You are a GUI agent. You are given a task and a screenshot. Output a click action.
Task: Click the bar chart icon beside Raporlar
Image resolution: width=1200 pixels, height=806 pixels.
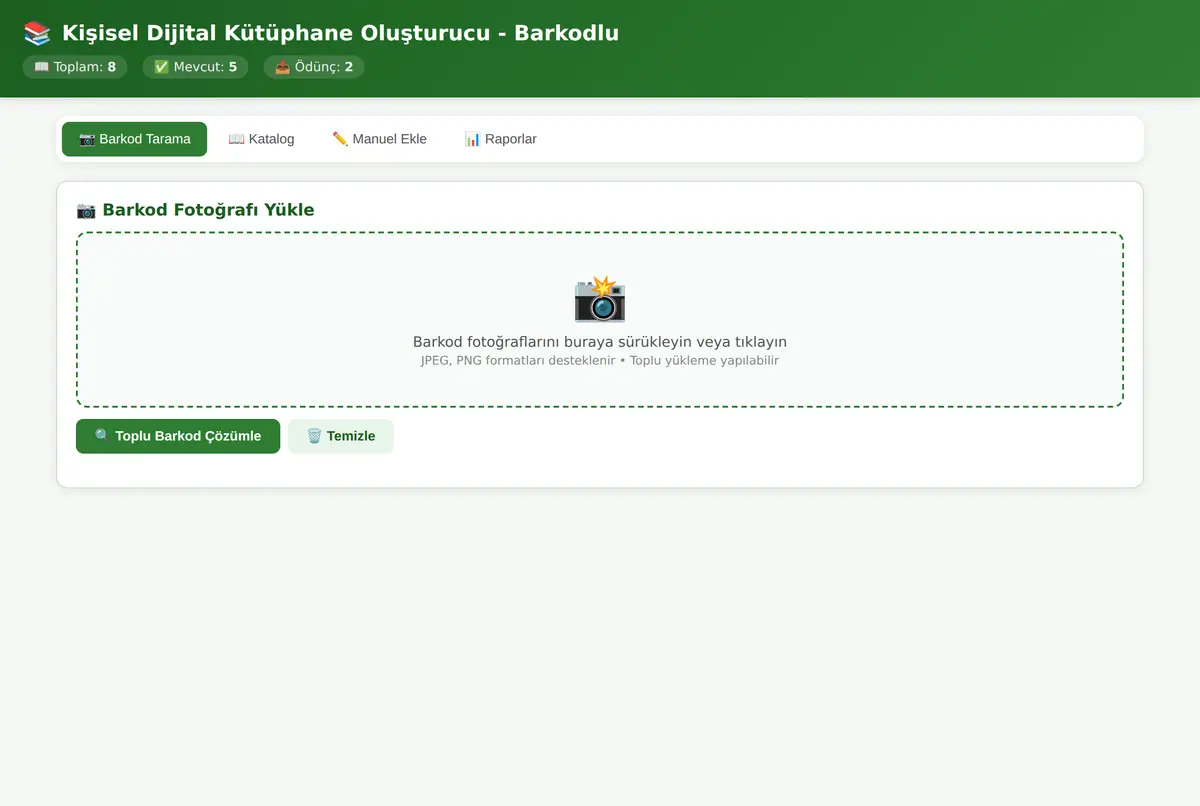coord(473,139)
